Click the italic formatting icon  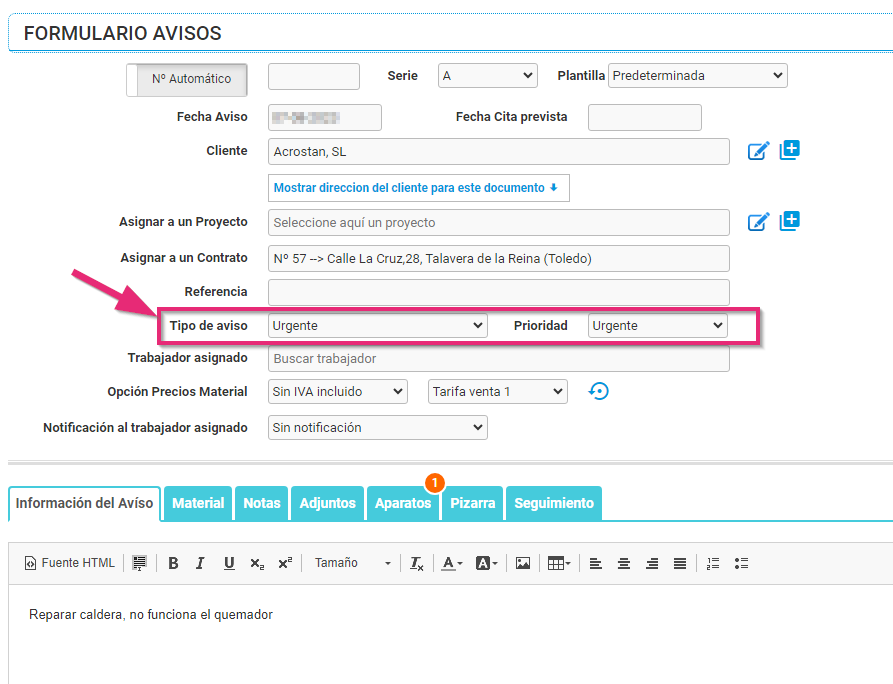tap(200, 563)
